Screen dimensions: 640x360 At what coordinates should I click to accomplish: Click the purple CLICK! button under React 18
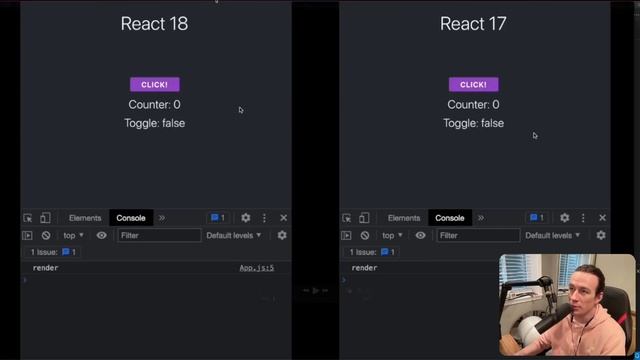pos(155,84)
